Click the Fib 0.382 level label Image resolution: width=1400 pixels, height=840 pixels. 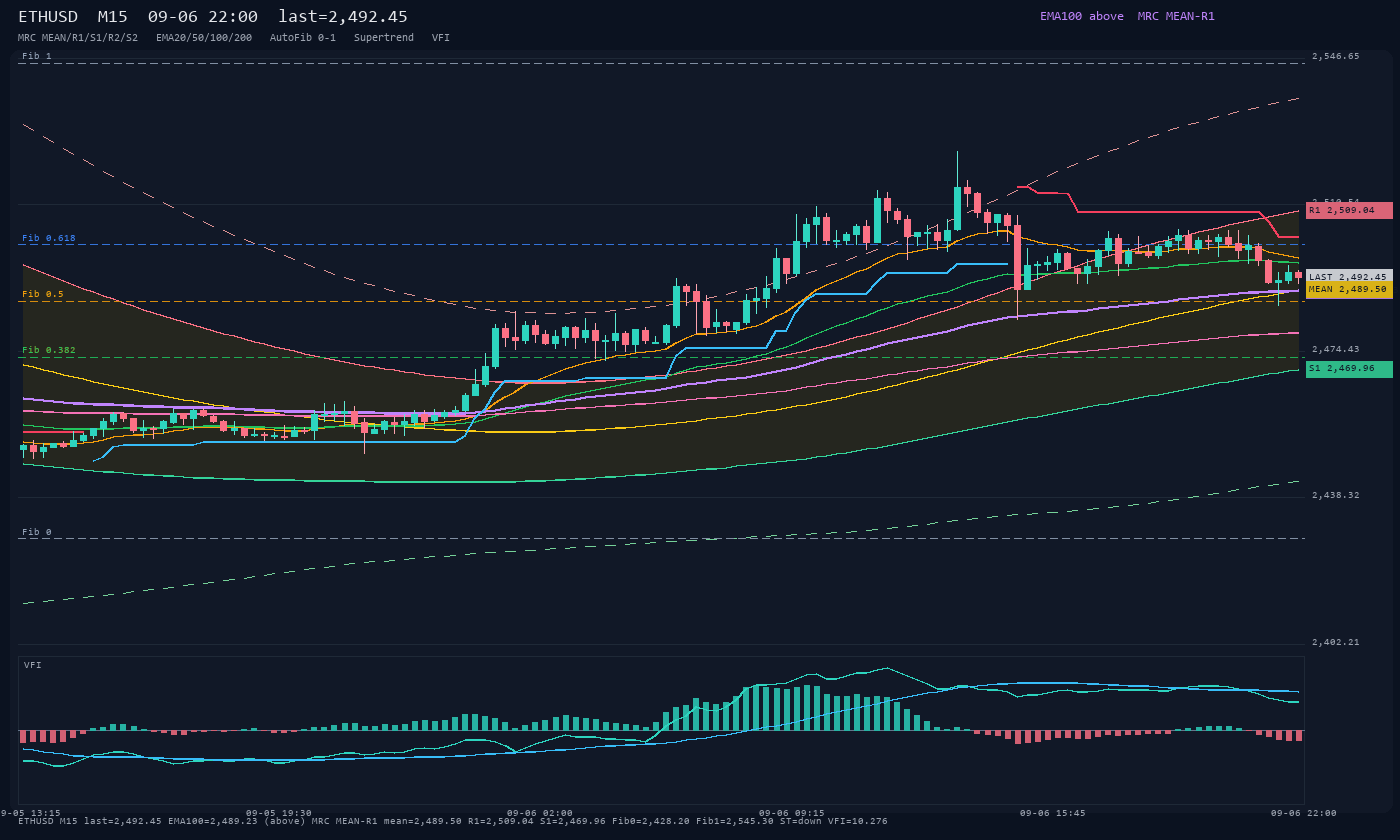[49, 350]
